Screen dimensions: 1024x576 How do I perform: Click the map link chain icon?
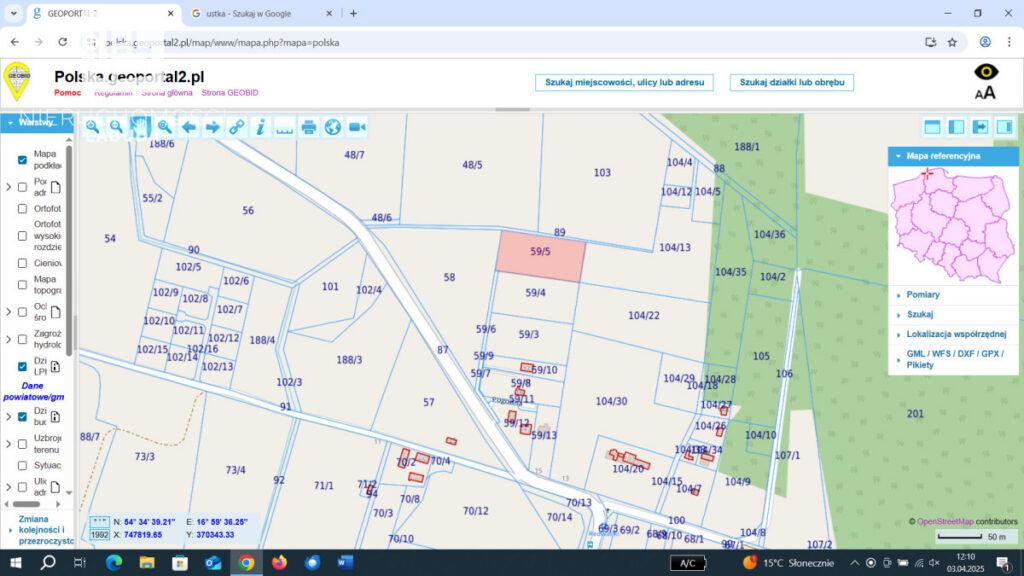point(237,127)
